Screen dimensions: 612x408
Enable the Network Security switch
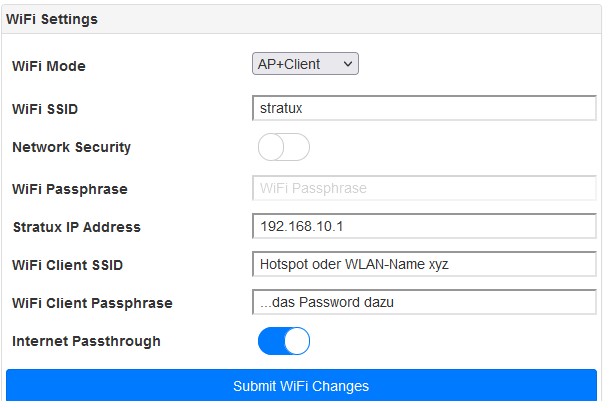click(284, 147)
